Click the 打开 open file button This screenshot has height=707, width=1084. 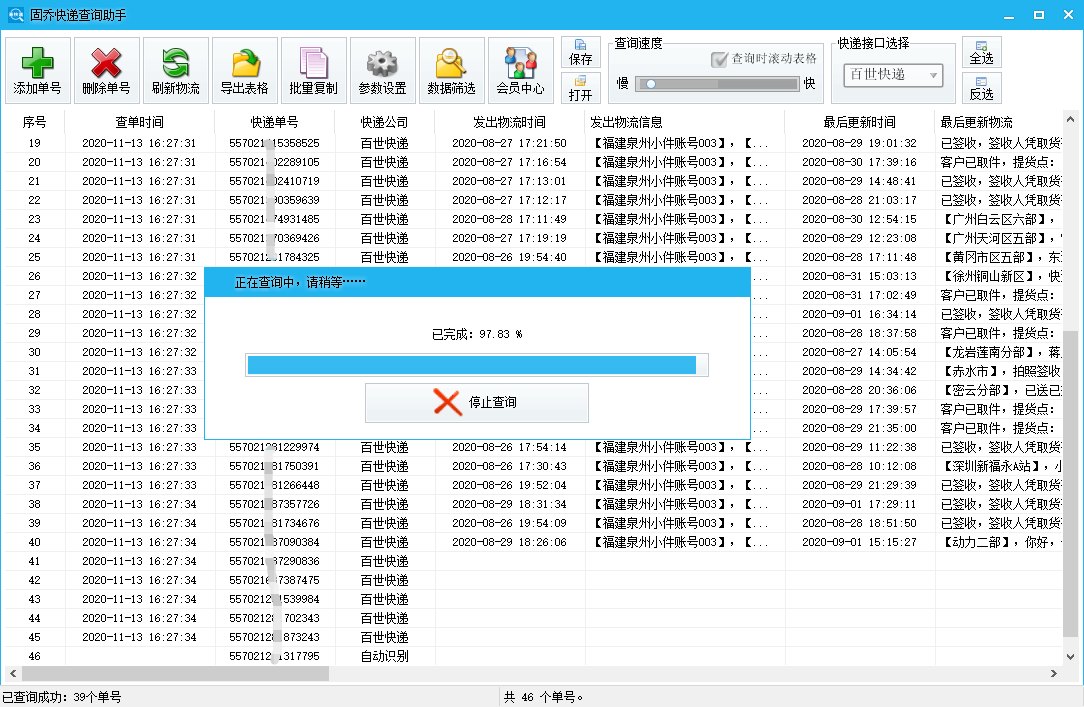coord(581,88)
